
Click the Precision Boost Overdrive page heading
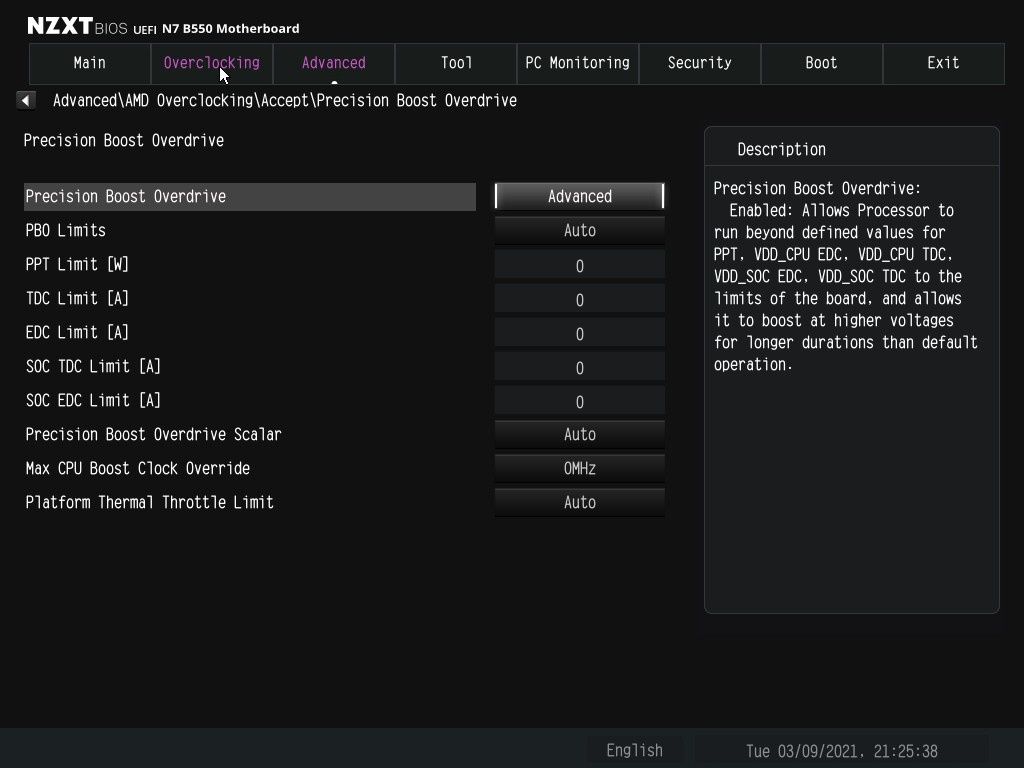[123, 140]
